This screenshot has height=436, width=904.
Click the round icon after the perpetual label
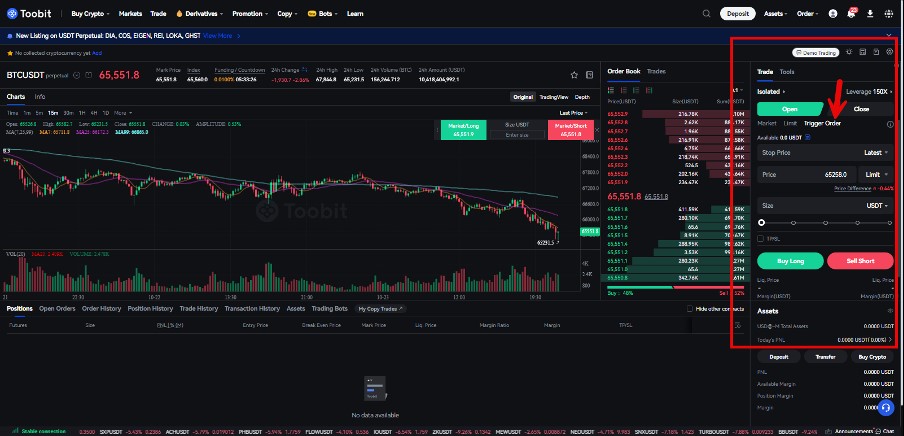[77, 75]
